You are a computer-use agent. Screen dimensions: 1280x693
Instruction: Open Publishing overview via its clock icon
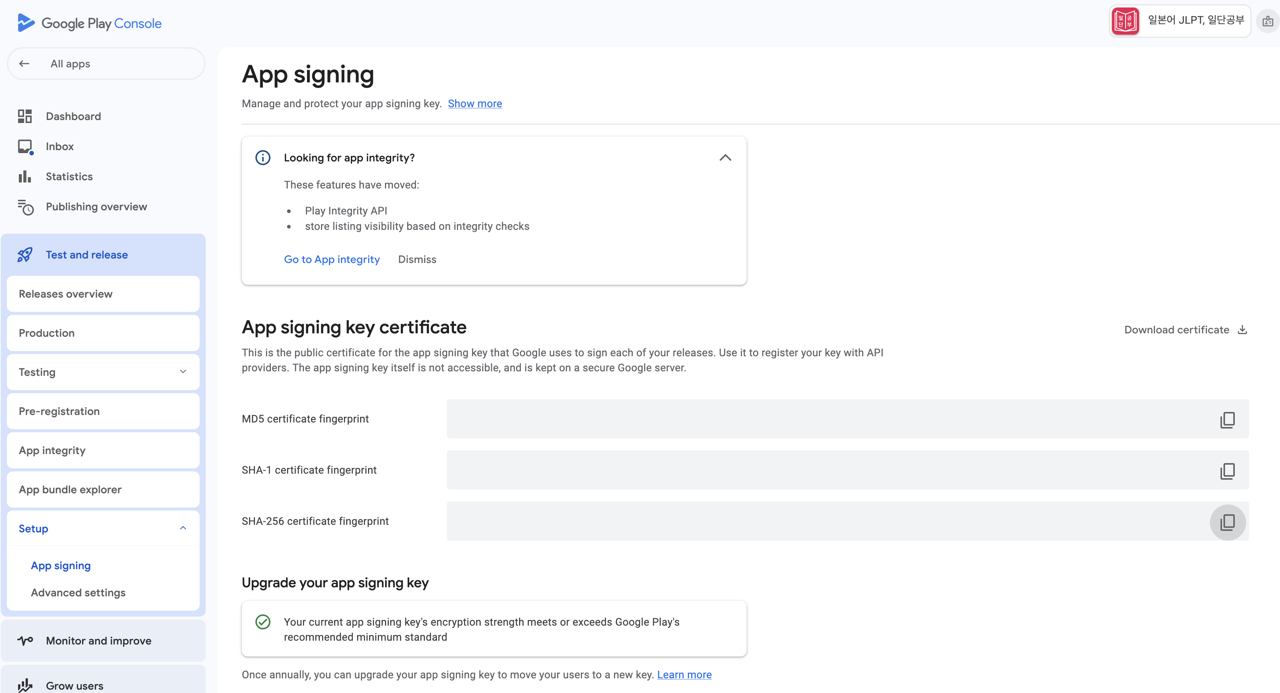click(24, 206)
